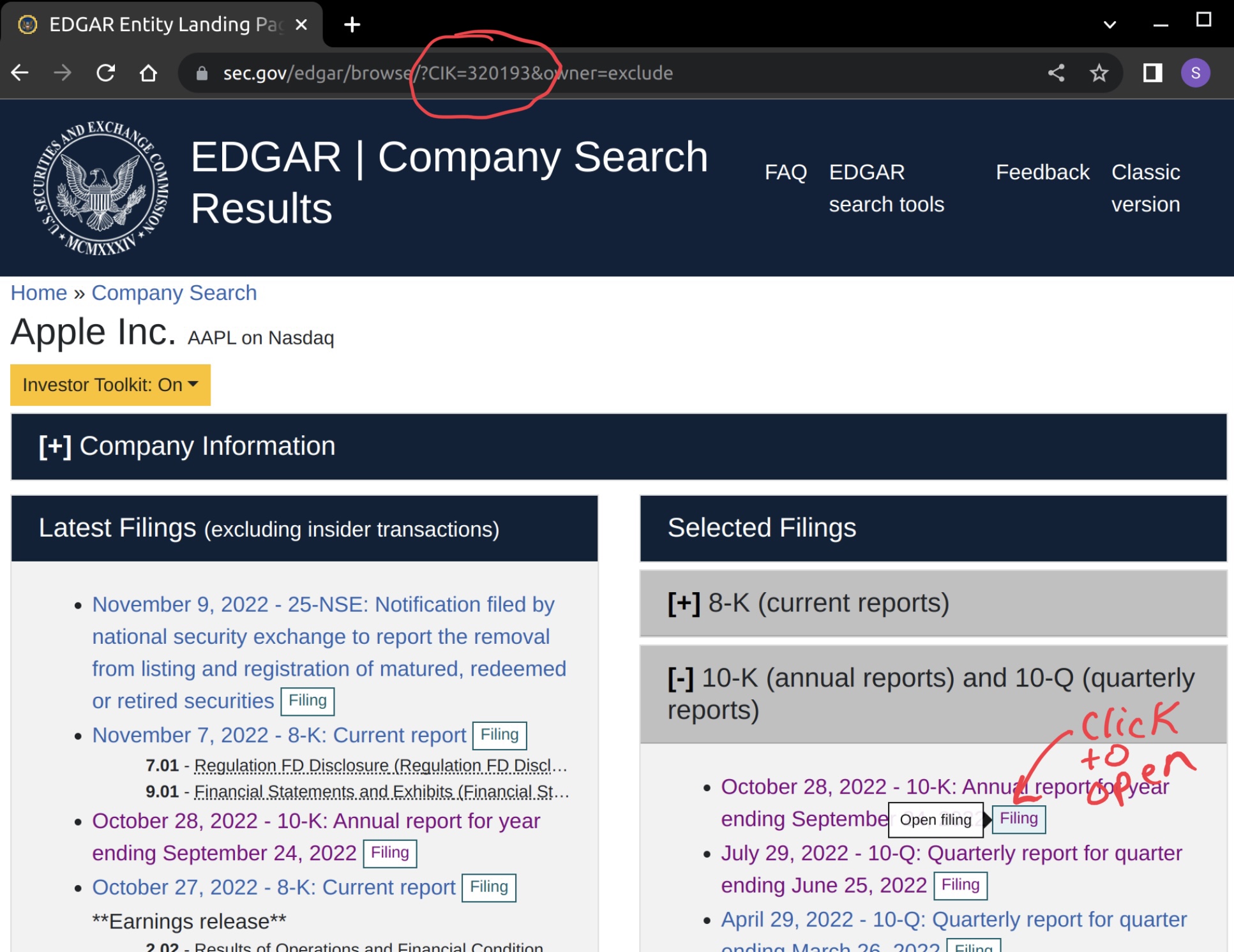This screenshot has width=1234, height=952.
Task: Open the browser side panel
Action: pos(1152,73)
